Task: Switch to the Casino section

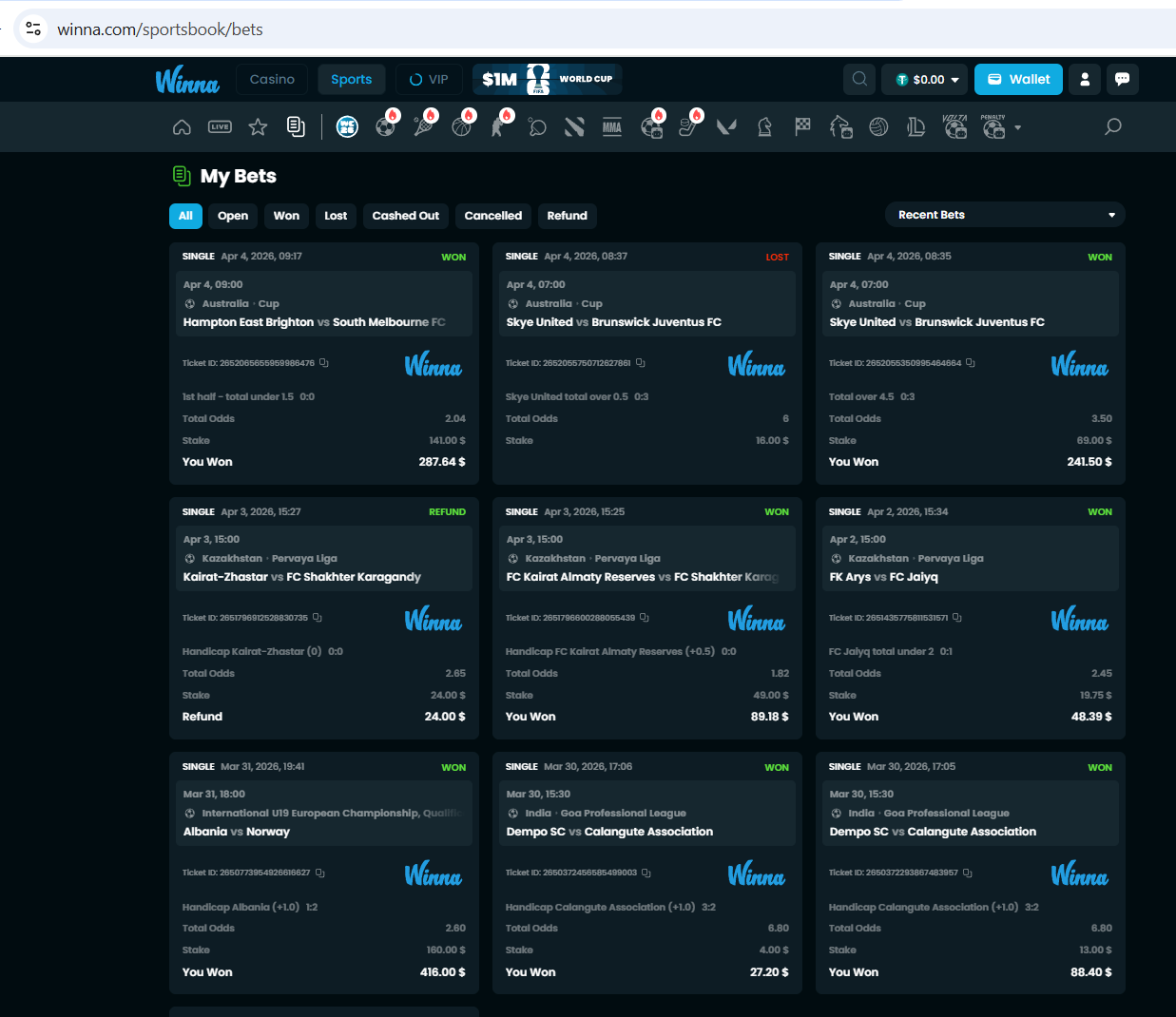Action: (272, 80)
